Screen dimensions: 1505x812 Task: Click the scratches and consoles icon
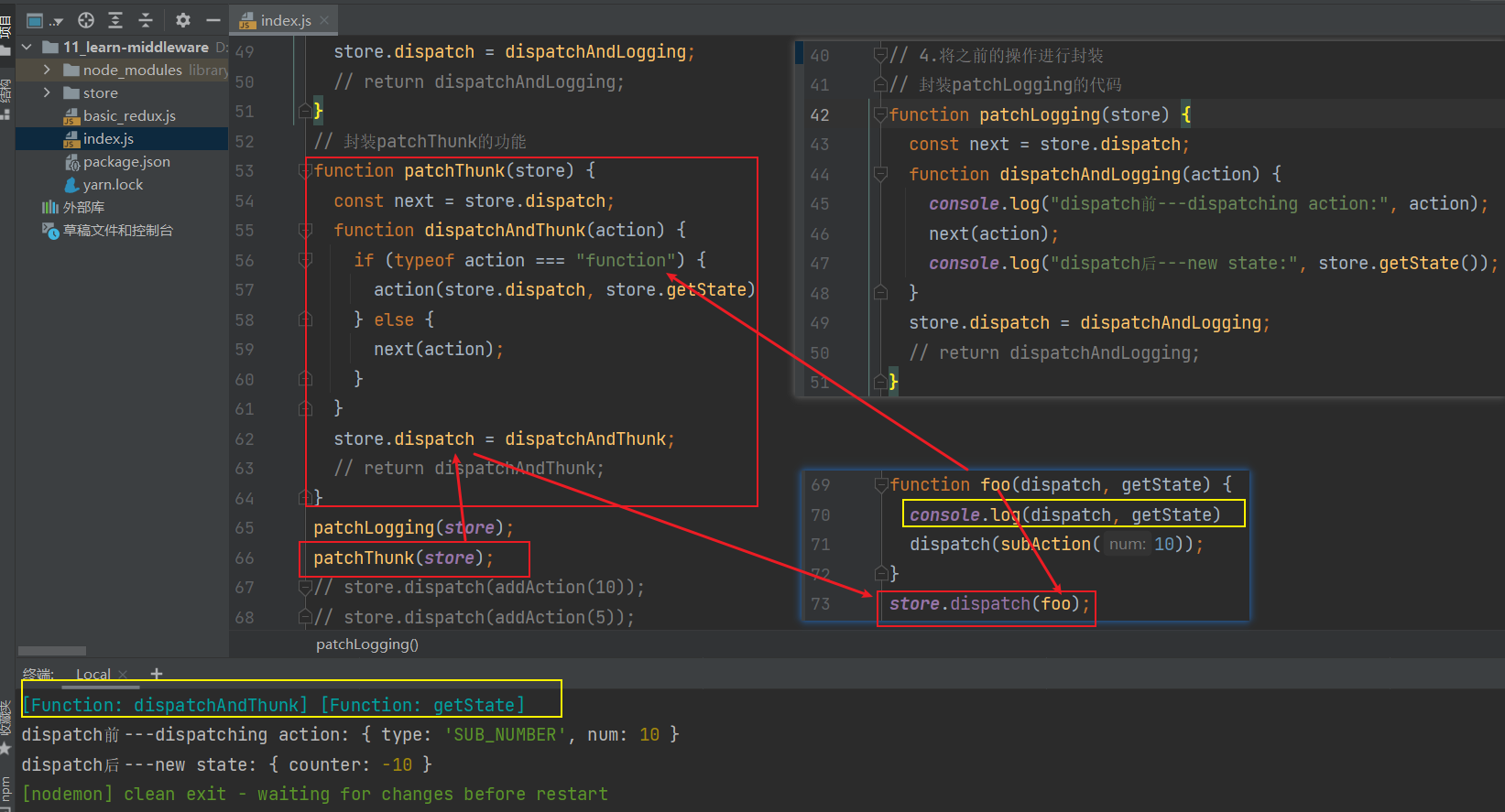pos(50,230)
